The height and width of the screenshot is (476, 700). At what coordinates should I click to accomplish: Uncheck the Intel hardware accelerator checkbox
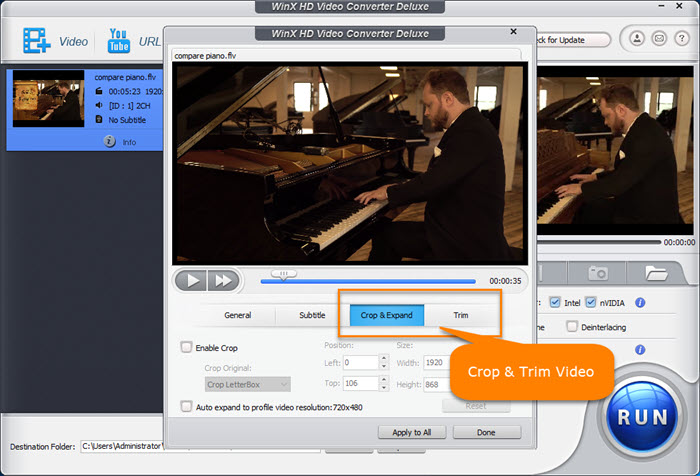click(554, 302)
